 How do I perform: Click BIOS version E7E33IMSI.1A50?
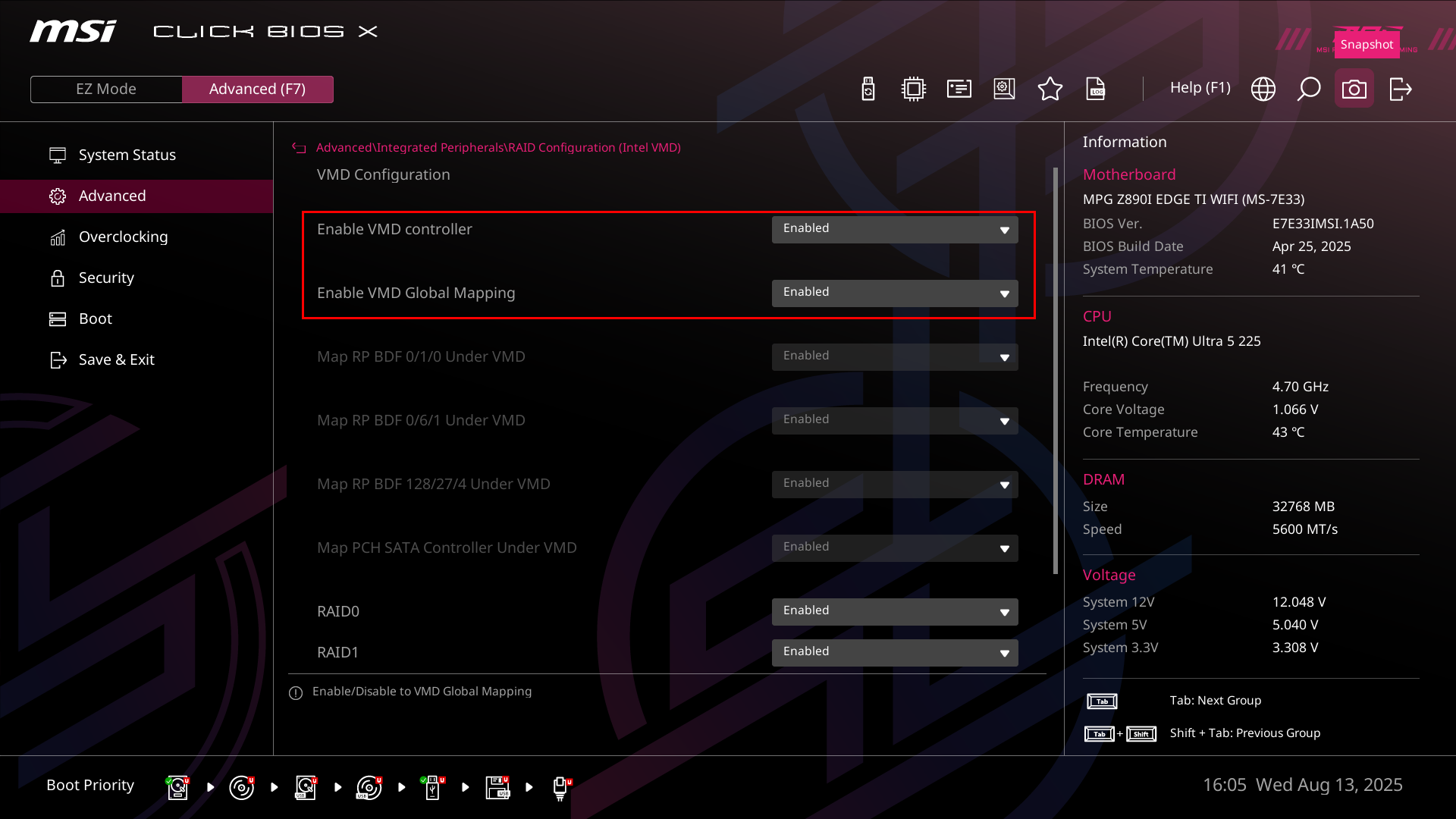click(x=1323, y=224)
